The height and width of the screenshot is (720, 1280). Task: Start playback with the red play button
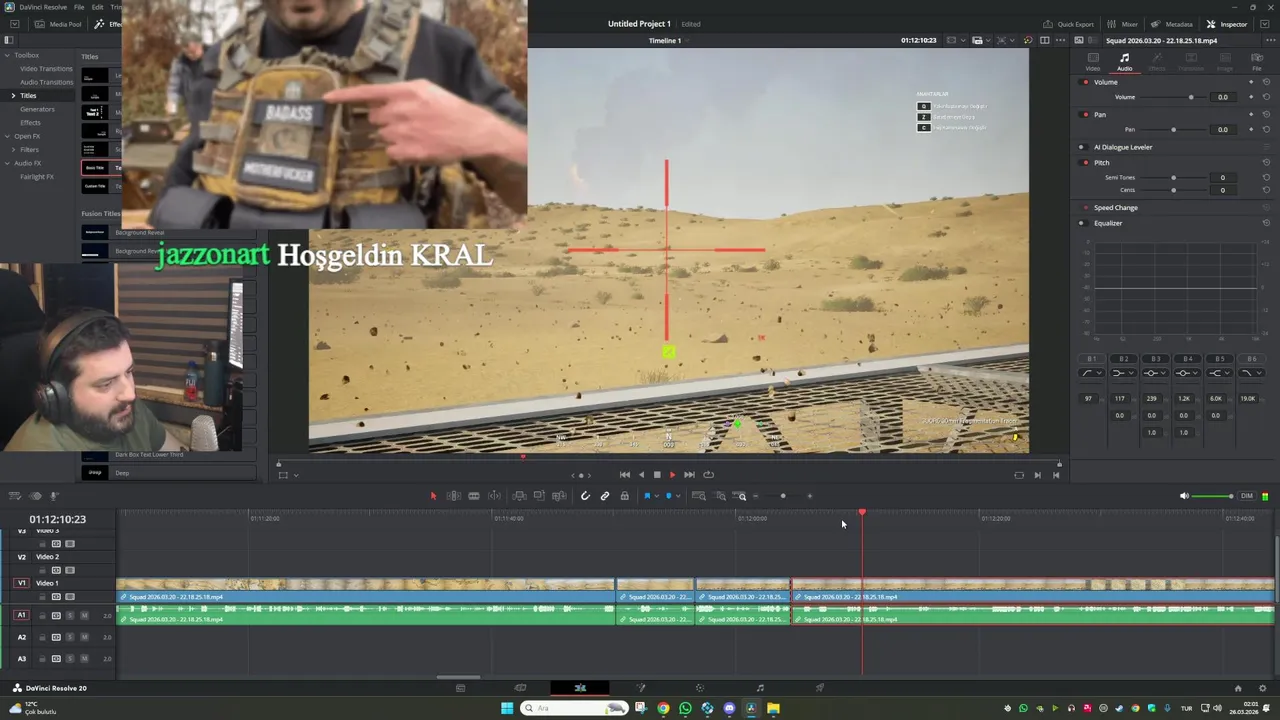tap(672, 475)
